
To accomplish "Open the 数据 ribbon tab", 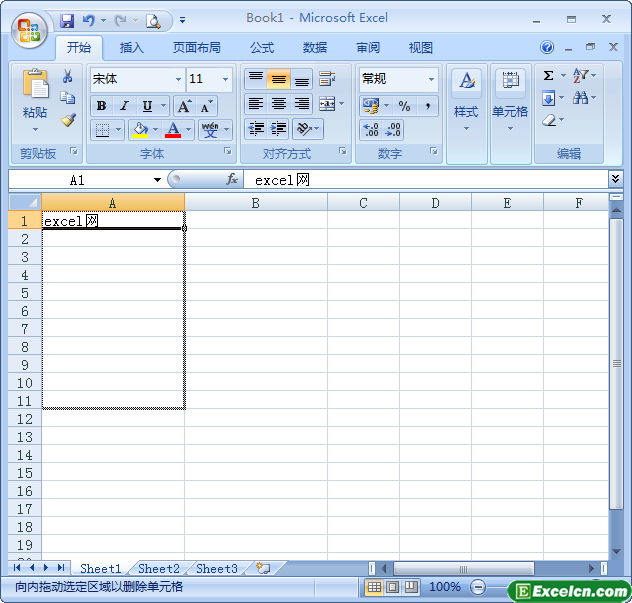I will (x=315, y=48).
